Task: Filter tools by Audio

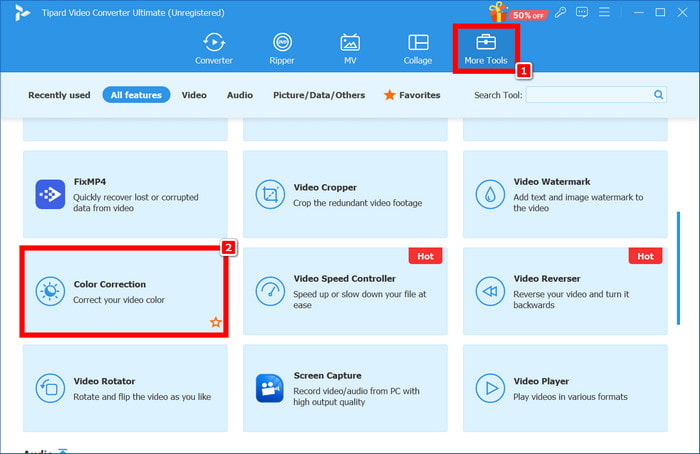Action: (240, 95)
